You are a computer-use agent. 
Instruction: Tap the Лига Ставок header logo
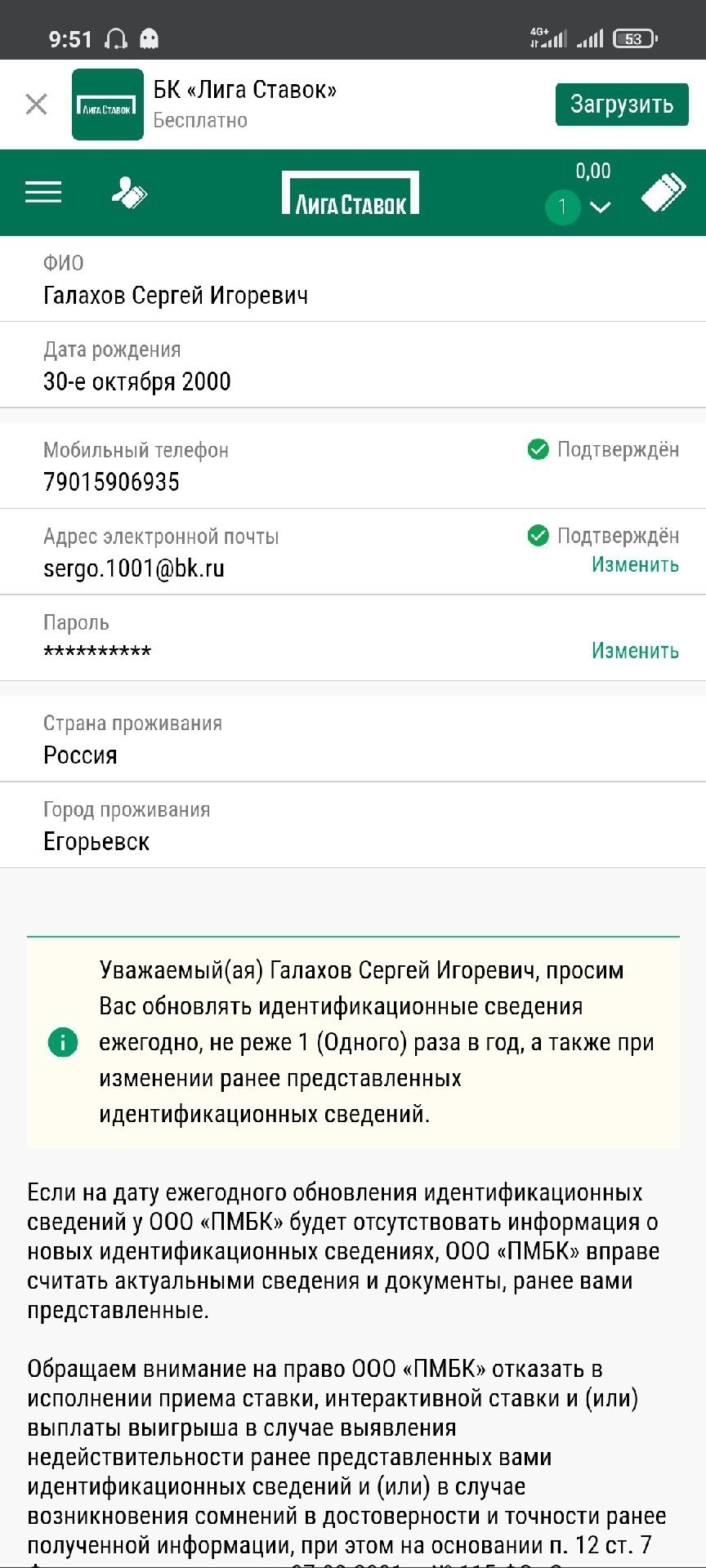(351, 194)
